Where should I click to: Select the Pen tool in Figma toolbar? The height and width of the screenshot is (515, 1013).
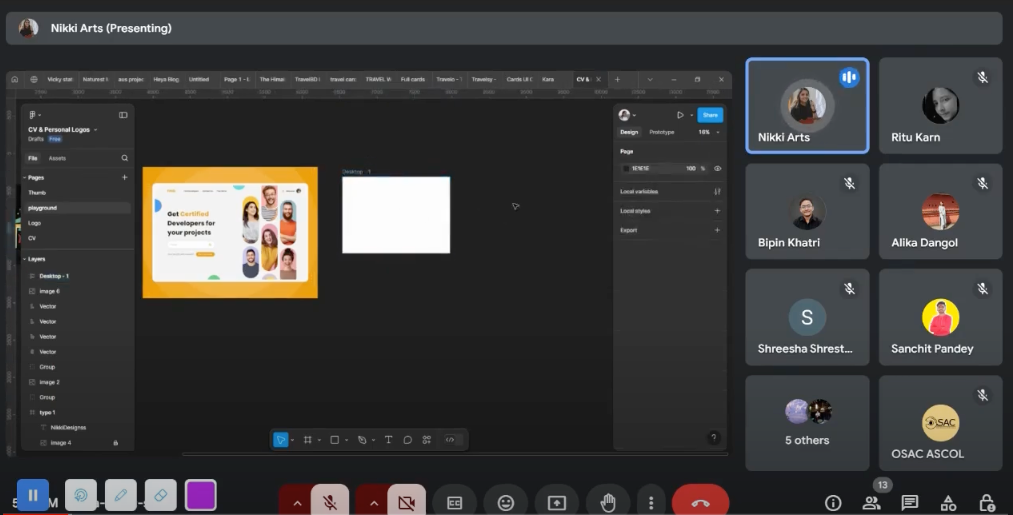(362, 440)
